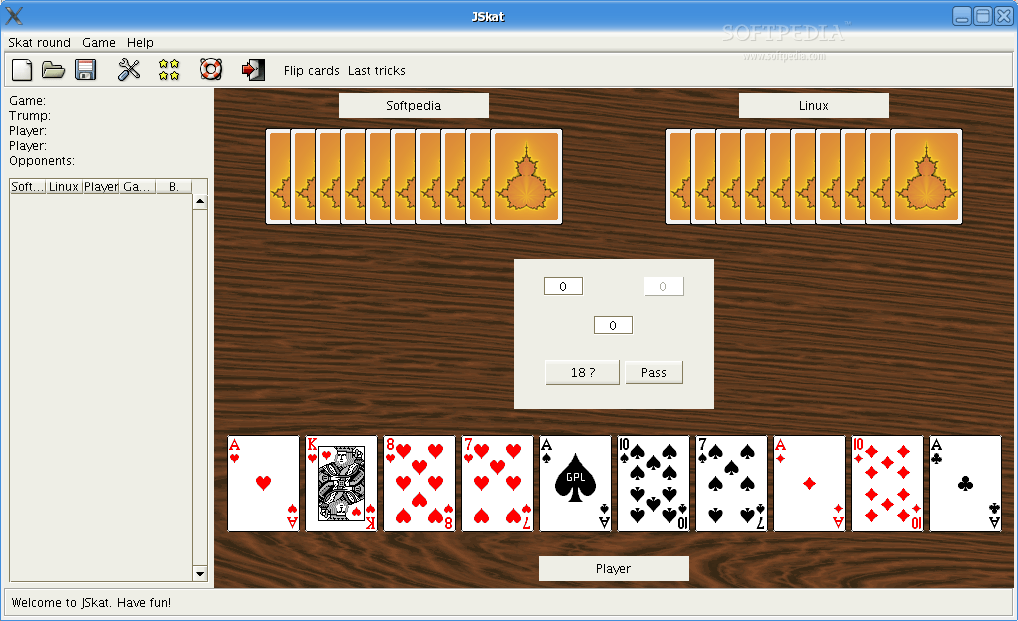The image size is (1018, 621).
Task: Click the 'Player' score table column header
Action: pos(101,186)
